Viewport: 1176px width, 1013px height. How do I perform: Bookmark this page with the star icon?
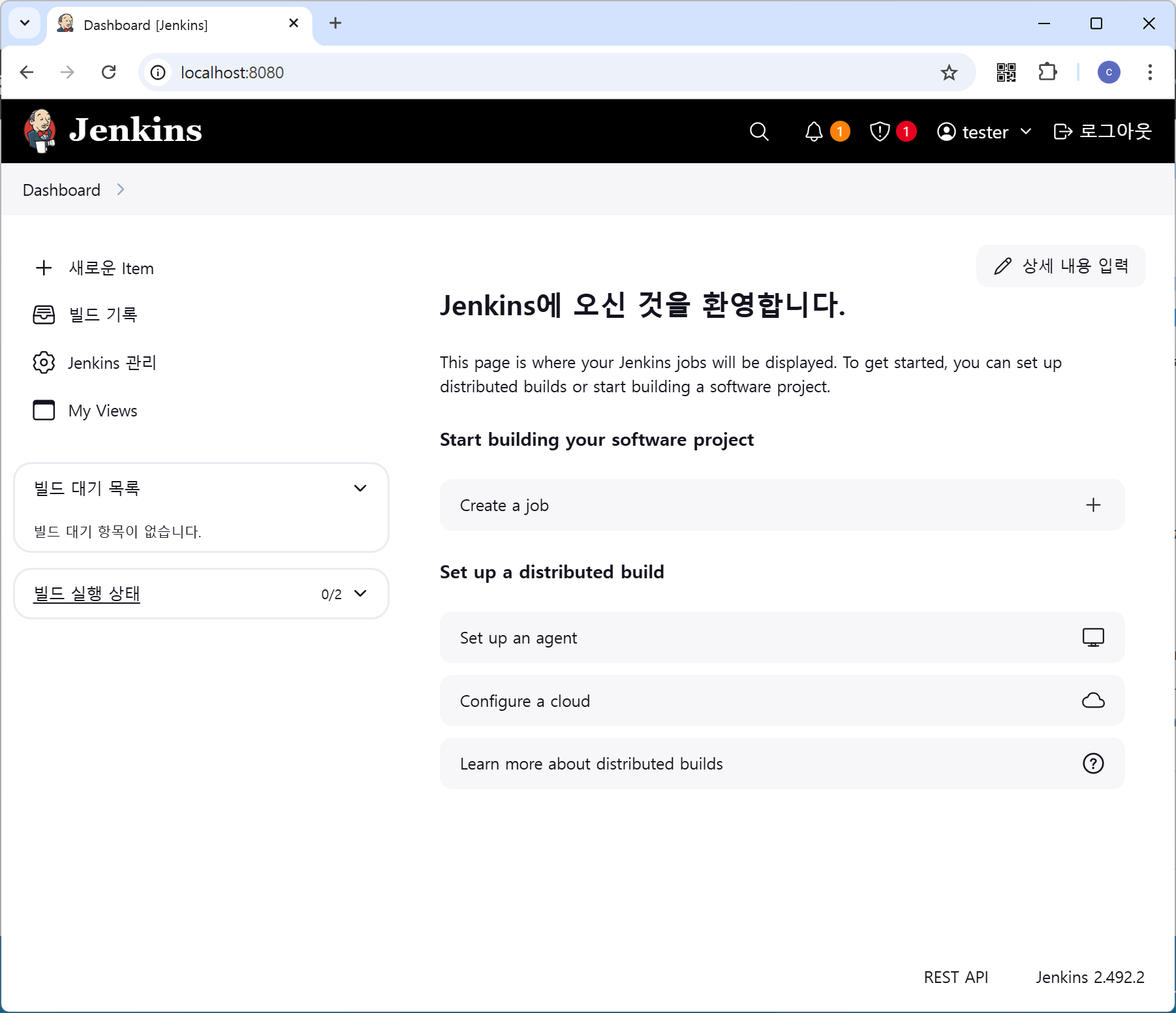tap(949, 72)
